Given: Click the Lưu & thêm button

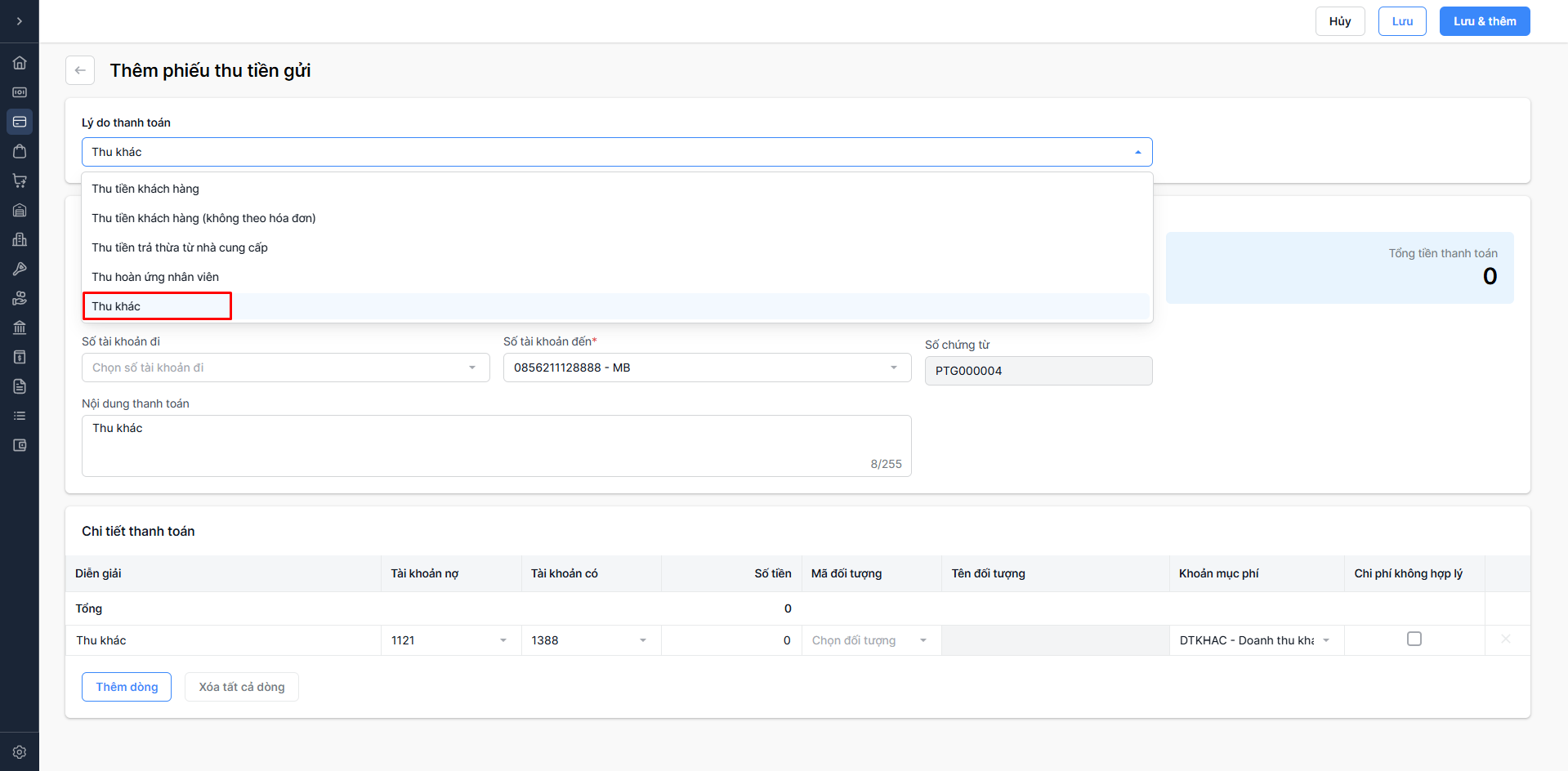Looking at the screenshot, I should click(1484, 21).
